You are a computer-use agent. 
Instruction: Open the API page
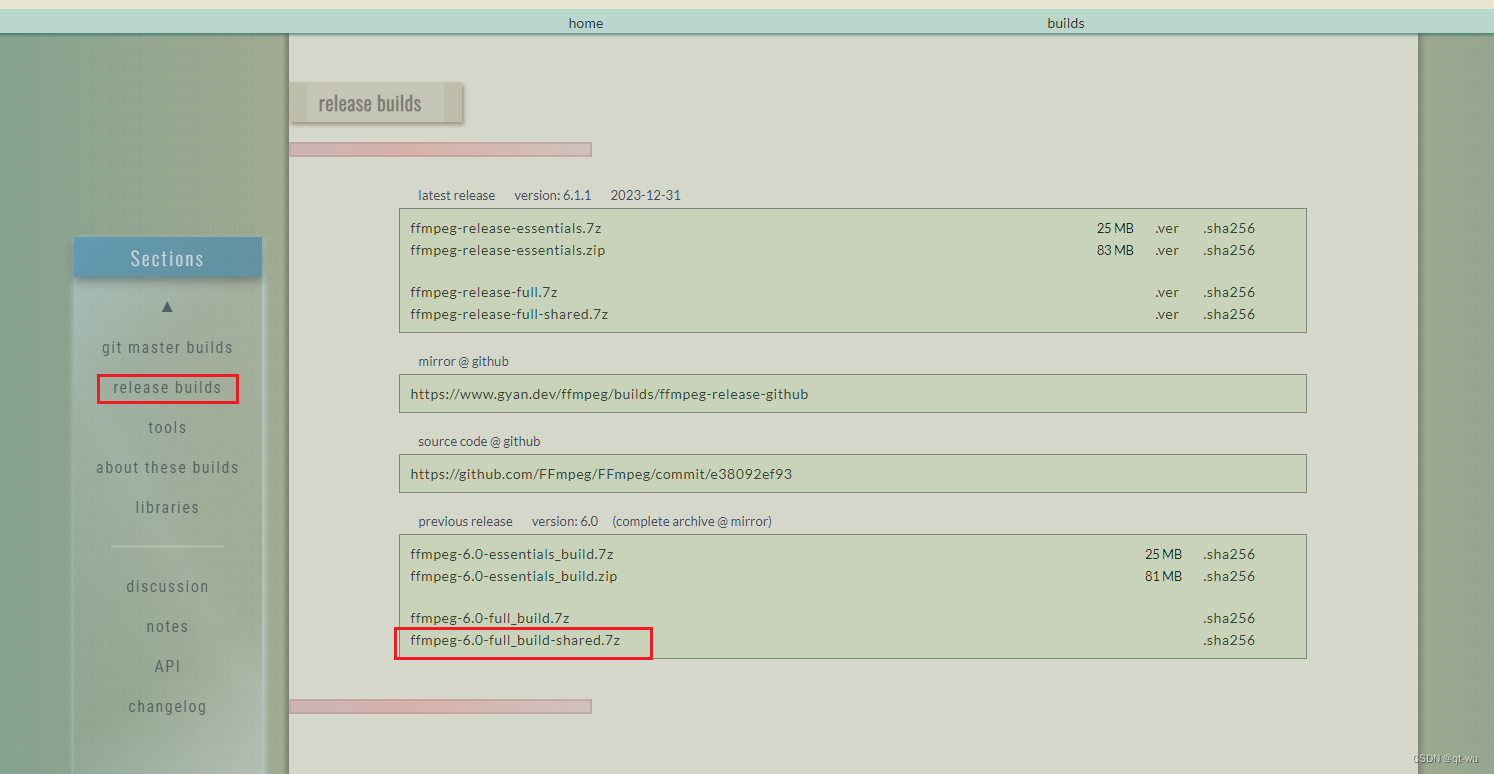click(x=167, y=667)
